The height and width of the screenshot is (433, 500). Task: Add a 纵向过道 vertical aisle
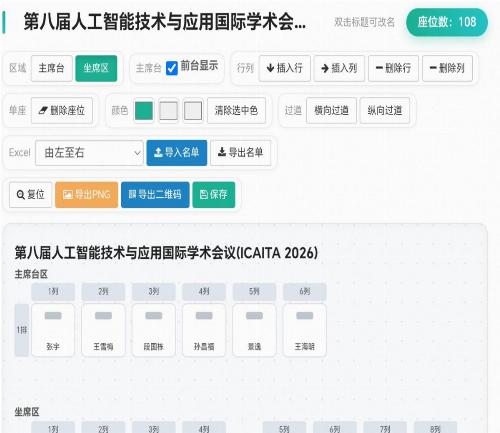click(x=385, y=110)
